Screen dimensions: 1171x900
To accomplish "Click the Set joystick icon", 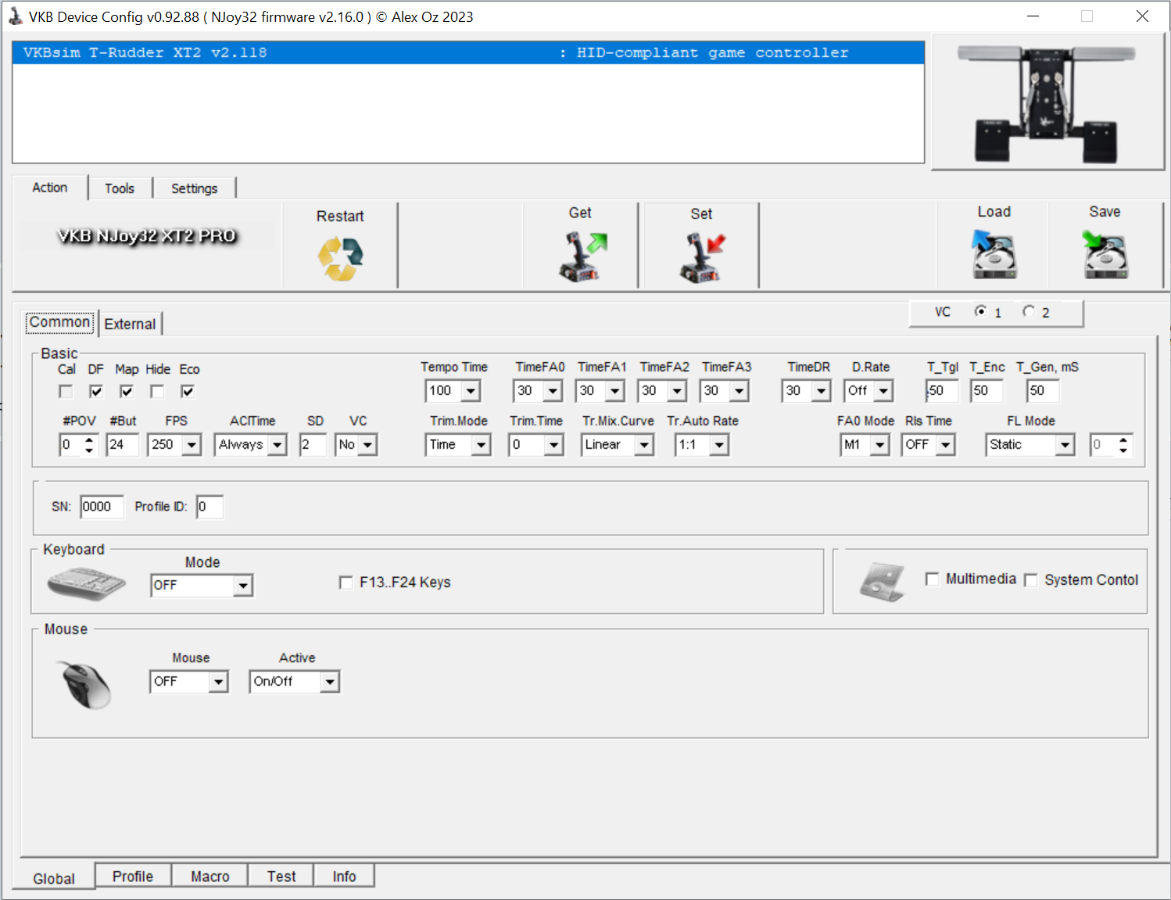I will [702, 257].
